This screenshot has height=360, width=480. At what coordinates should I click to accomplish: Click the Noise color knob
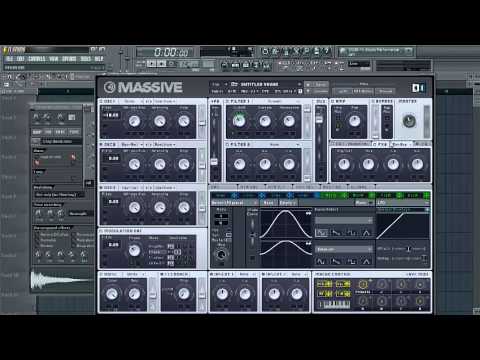coord(112,294)
